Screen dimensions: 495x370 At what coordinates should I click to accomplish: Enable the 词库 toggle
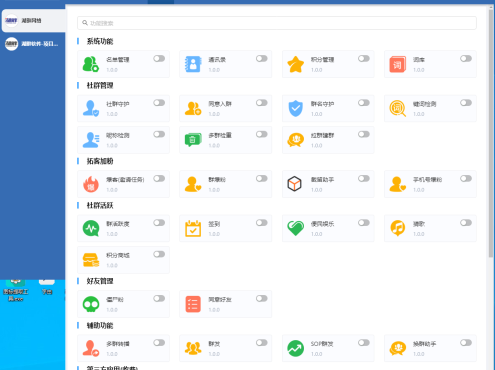pos(466,59)
